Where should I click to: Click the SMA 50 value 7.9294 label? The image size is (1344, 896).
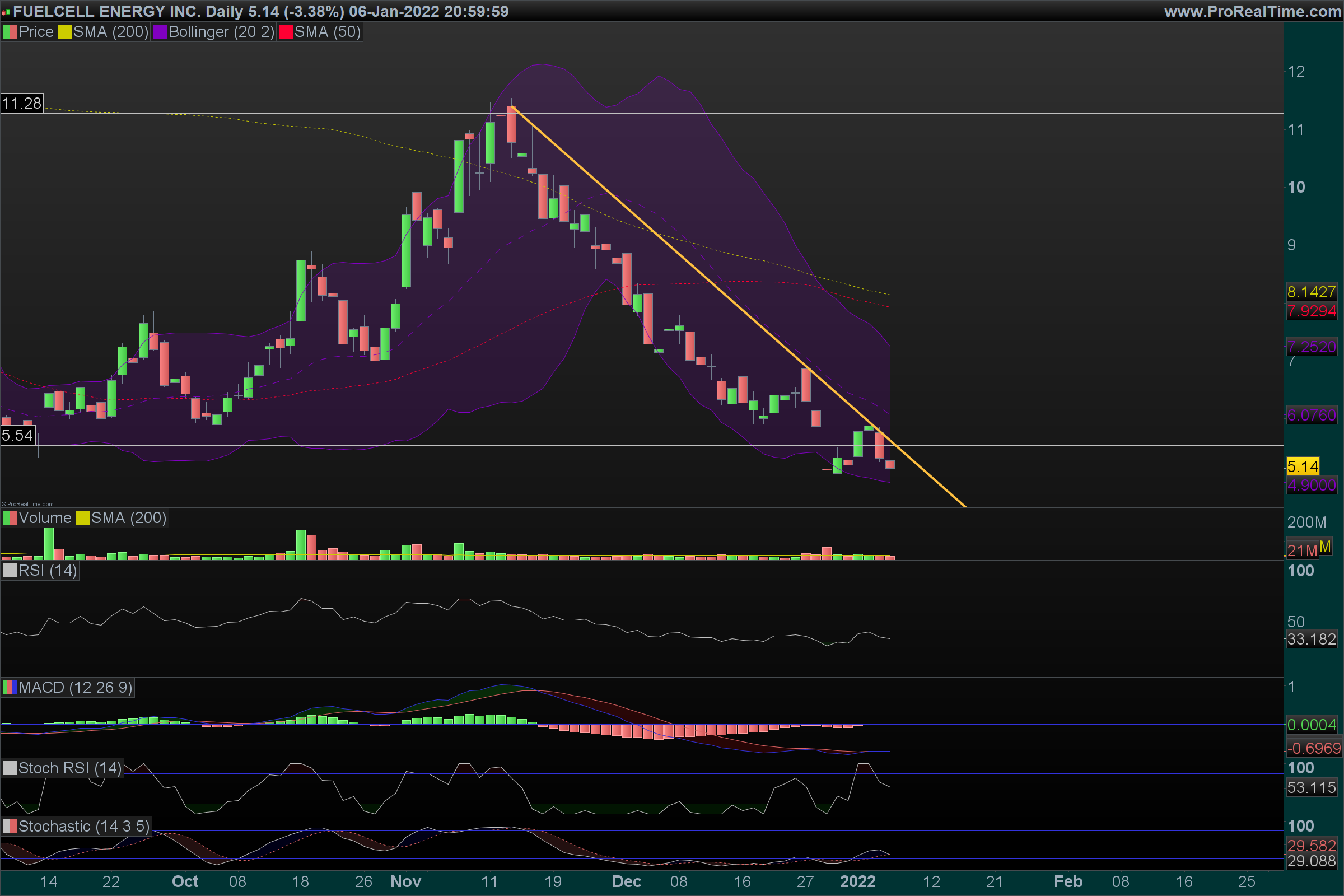(1311, 311)
